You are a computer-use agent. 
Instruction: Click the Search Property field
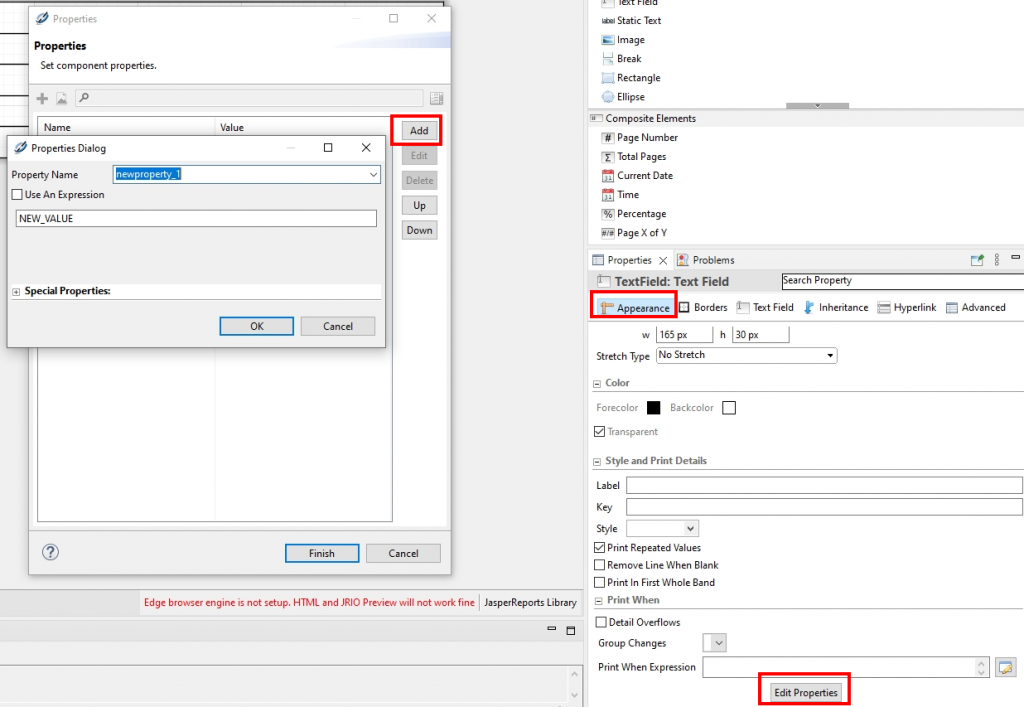point(903,281)
